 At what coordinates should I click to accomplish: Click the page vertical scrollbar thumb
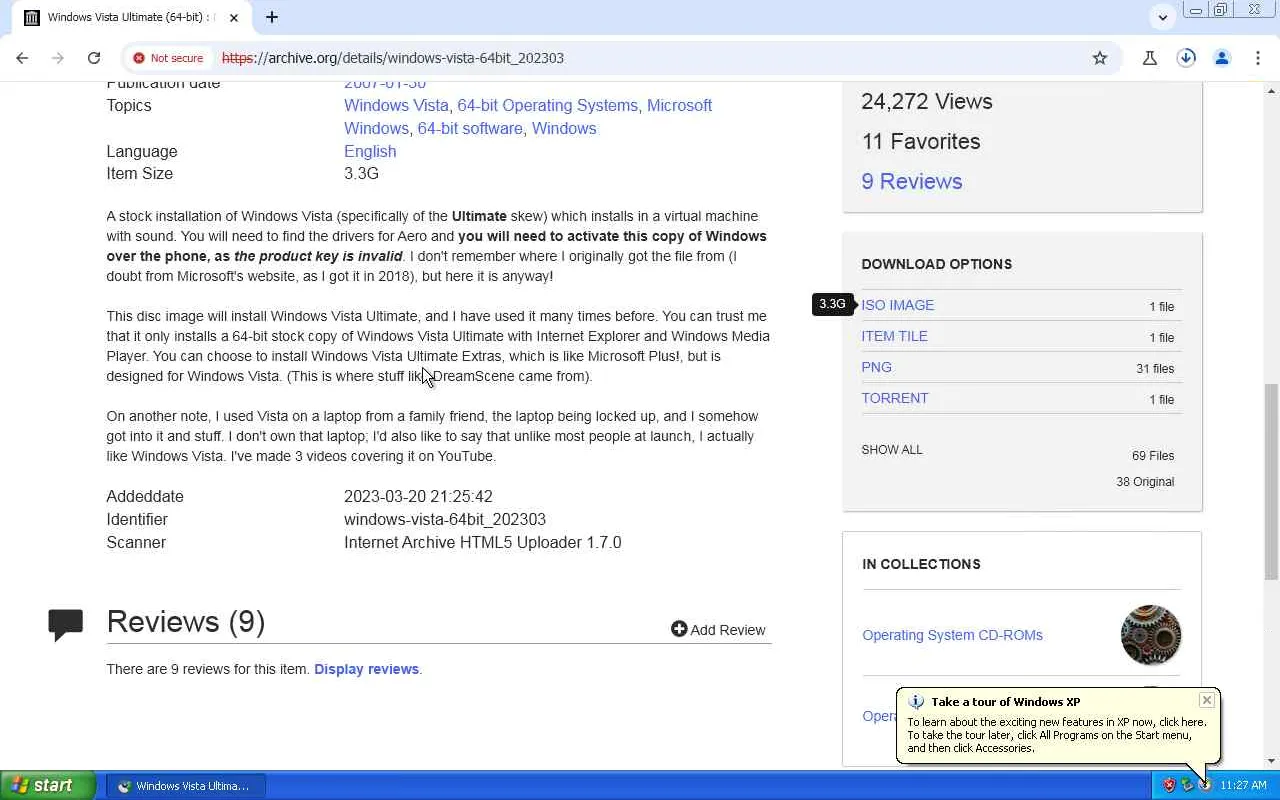pyautogui.click(x=1271, y=481)
